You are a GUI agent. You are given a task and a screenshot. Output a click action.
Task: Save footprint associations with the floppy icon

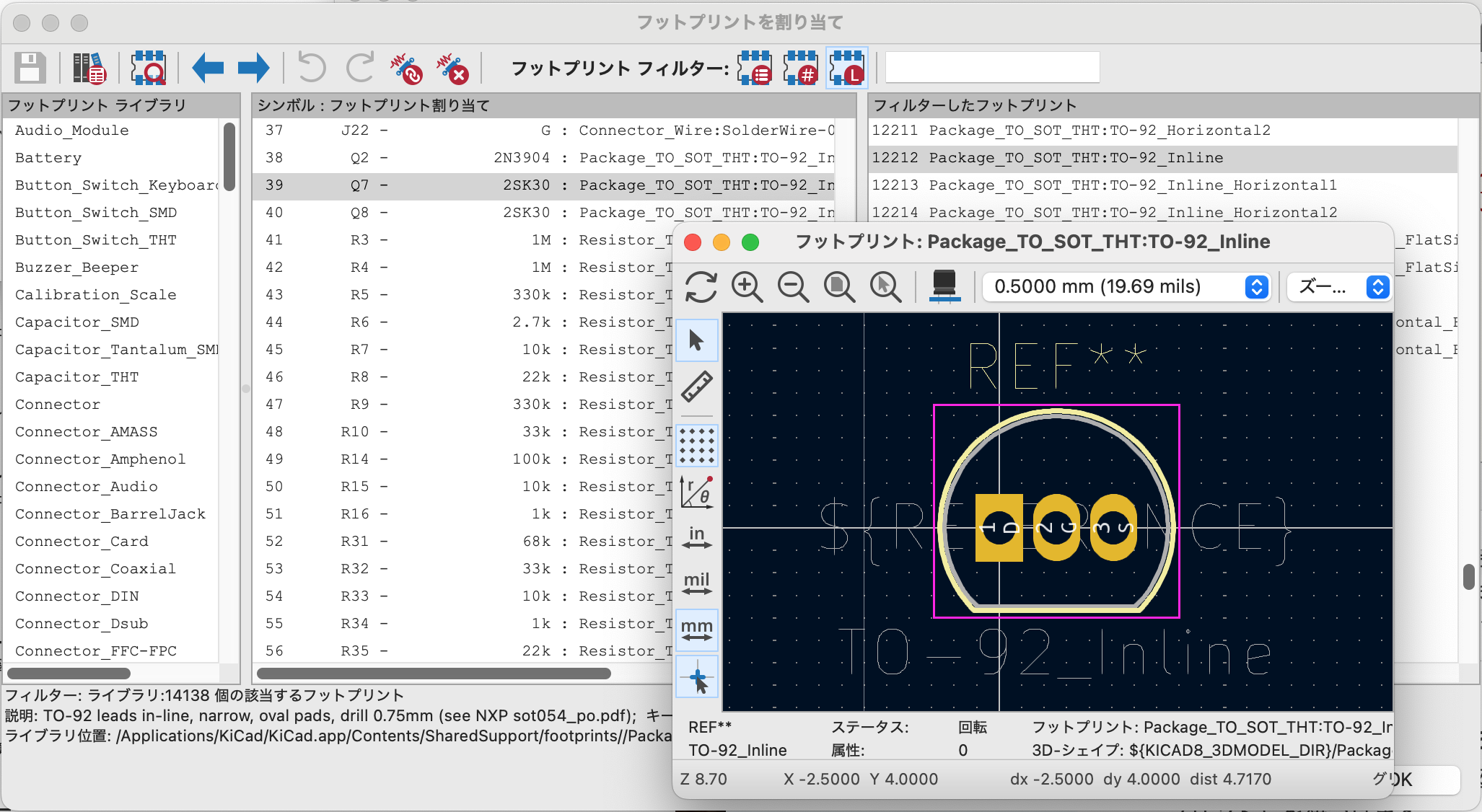tap(30, 69)
